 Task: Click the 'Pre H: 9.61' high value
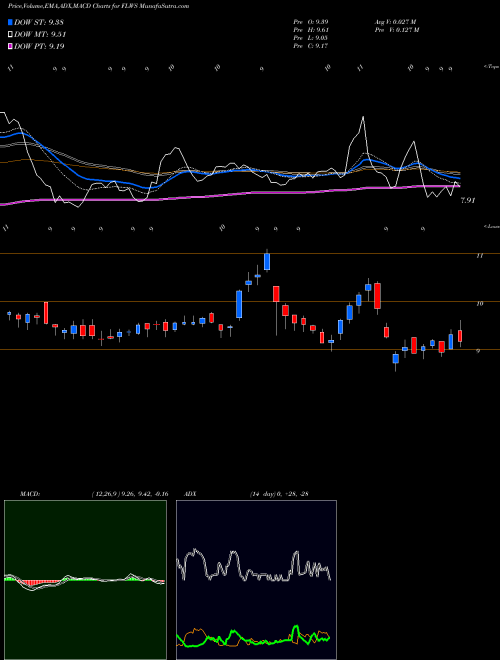(x=311, y=30)
